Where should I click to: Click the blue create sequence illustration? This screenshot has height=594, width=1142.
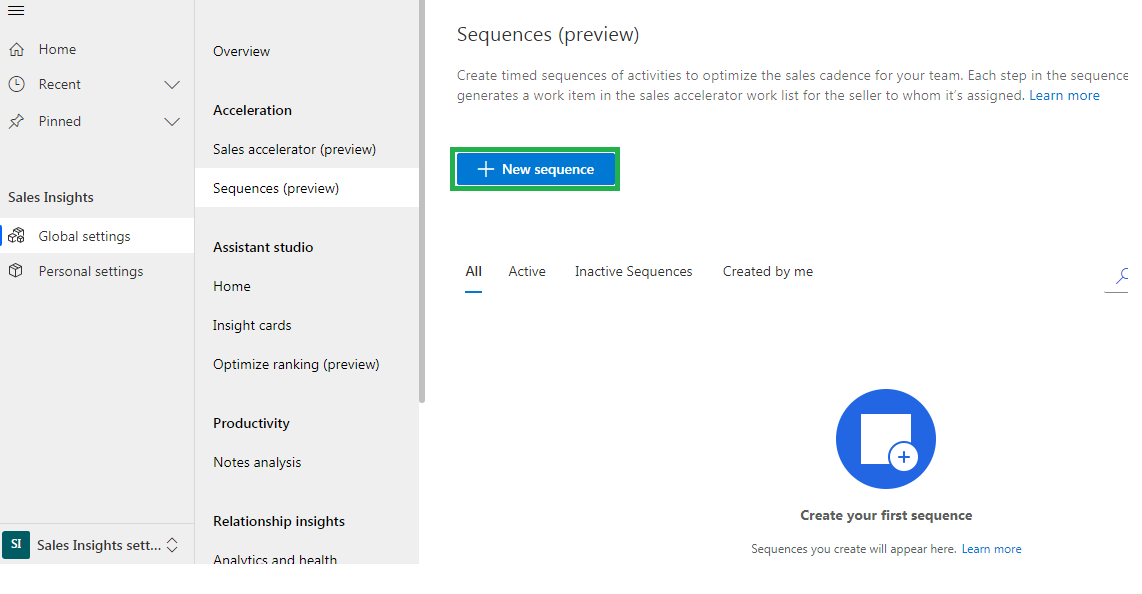pyautogui.click(x=886, y=439)
